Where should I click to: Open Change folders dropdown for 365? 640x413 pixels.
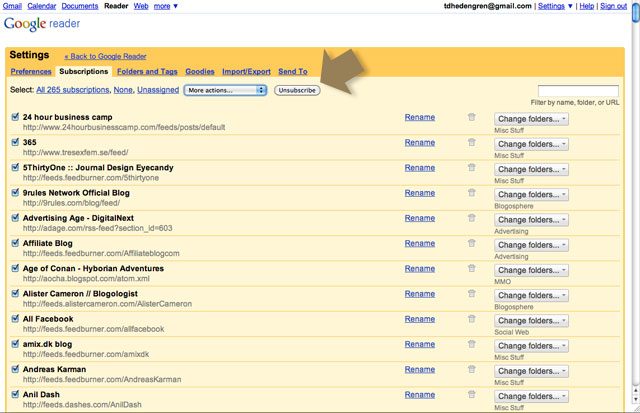[x=531, y=144]
